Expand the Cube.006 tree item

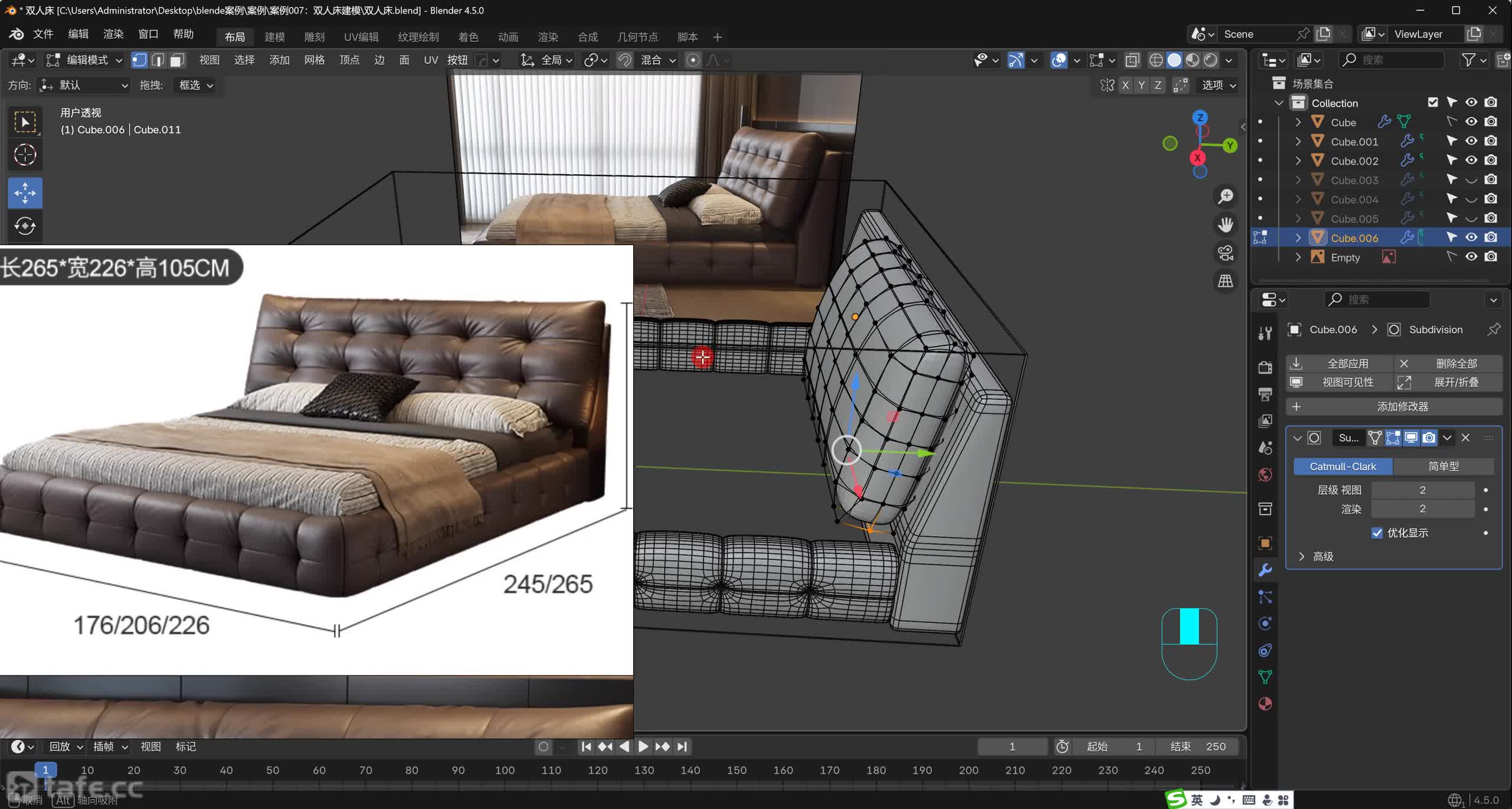pyautogui.click(x=1298, y=238)
